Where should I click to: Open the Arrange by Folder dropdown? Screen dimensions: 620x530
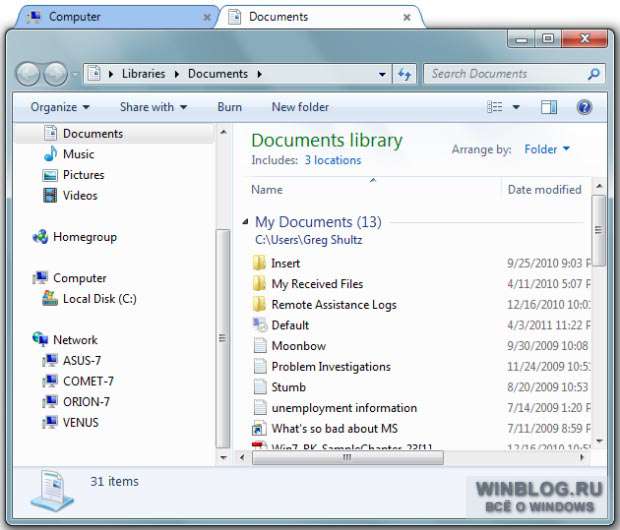(547, 149)
